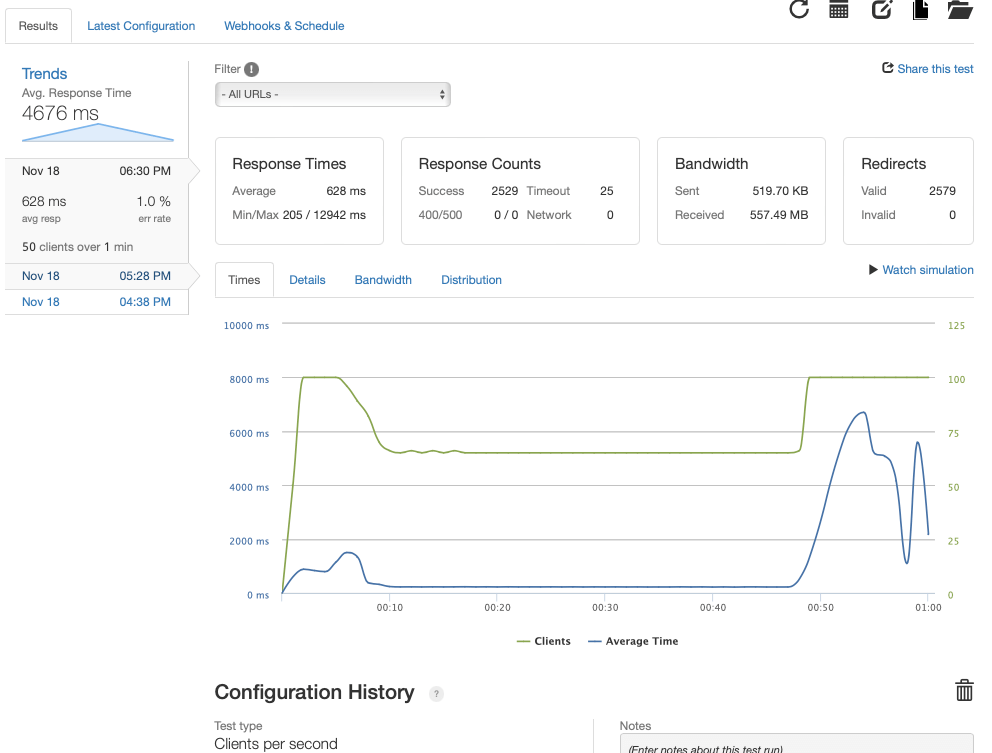Click the Notes text field
The width and height of the screenshot is (992, 753).
(x=796, y=745)
